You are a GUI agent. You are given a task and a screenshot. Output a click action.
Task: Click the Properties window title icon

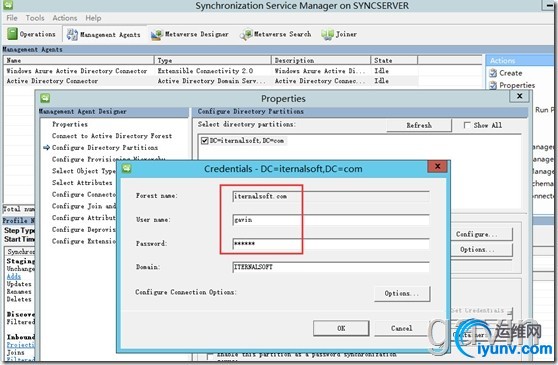click(x=45, y=98)
